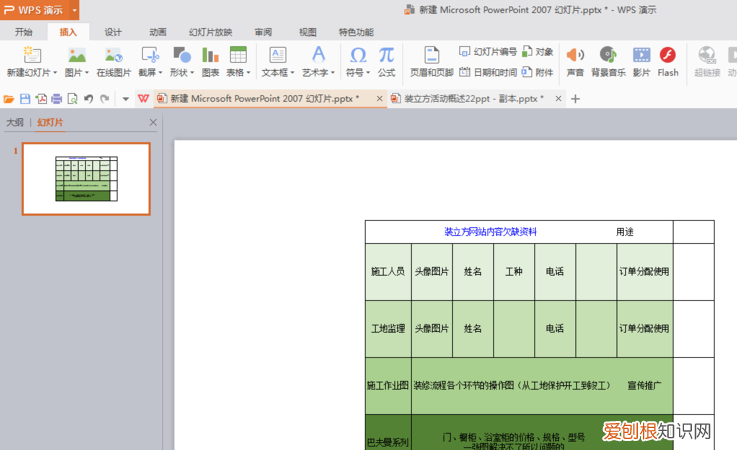Image resolution: width=737 pixels, height=450 pixels.
Task: Switch to the 动画 tab
Action: [x=158, y=32]
